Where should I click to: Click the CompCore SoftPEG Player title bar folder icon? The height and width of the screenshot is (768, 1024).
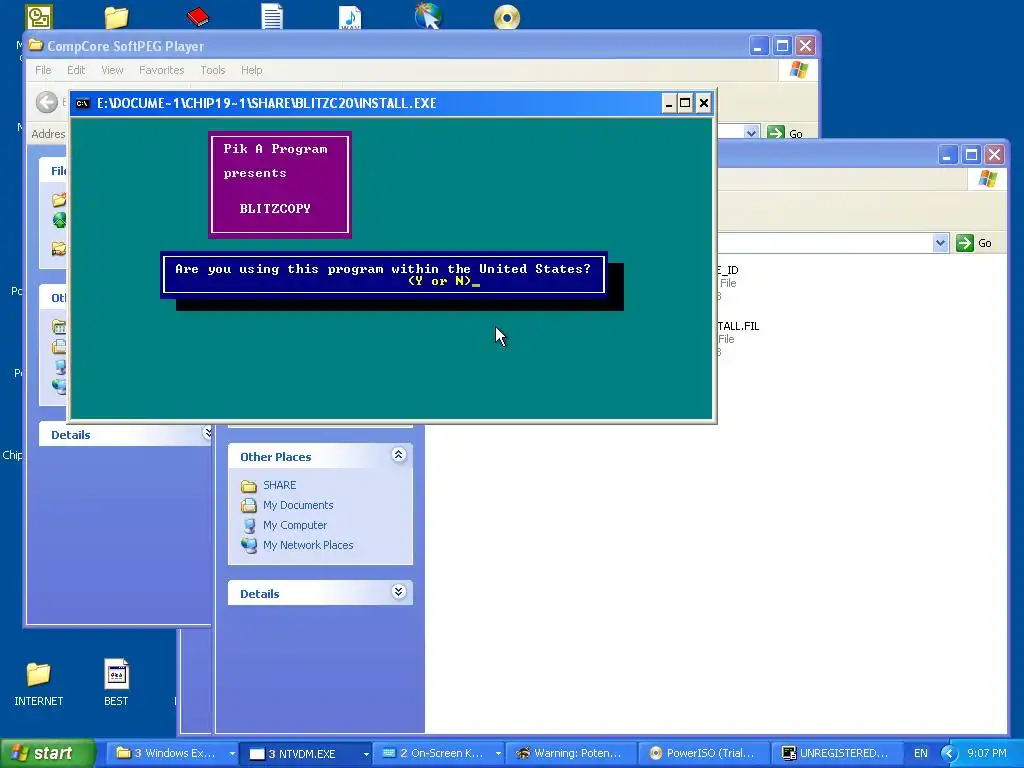point(36,46)
